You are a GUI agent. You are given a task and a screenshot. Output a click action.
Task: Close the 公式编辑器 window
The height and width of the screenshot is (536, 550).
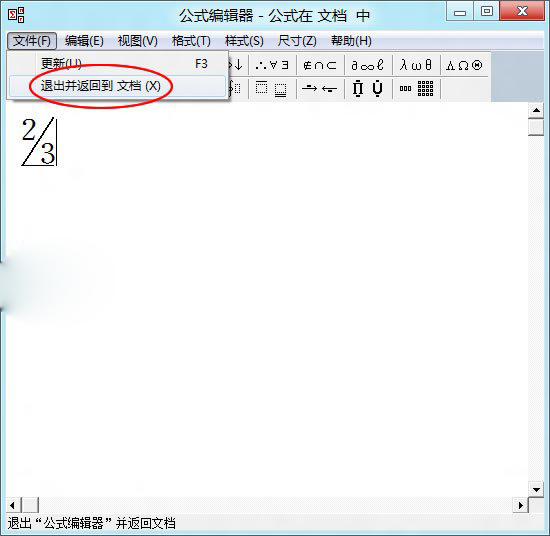pyautogui.click(x=522, y=11)
